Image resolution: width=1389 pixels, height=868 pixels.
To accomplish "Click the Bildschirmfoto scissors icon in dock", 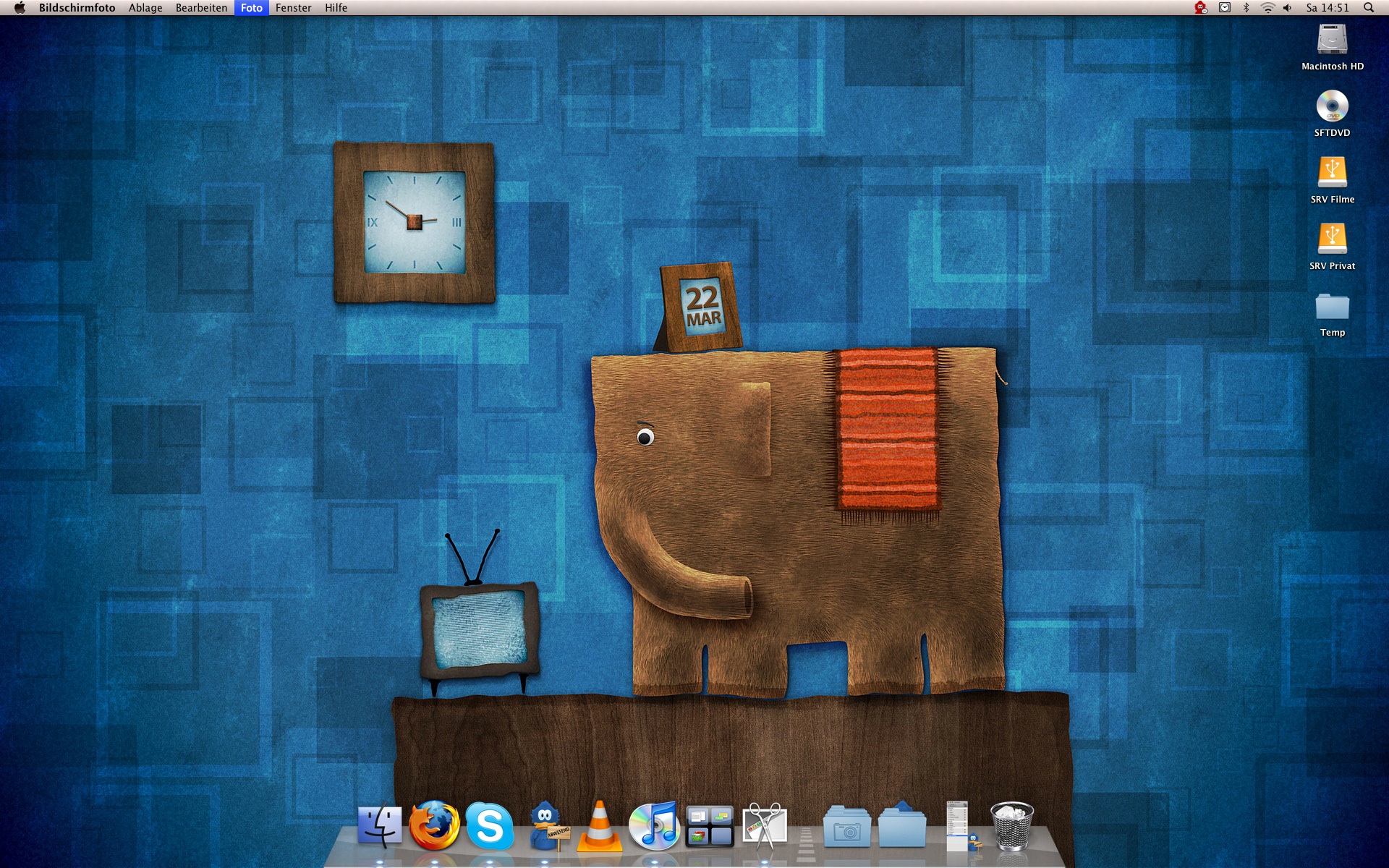I will pyautogui.click(x=765, y=826).
